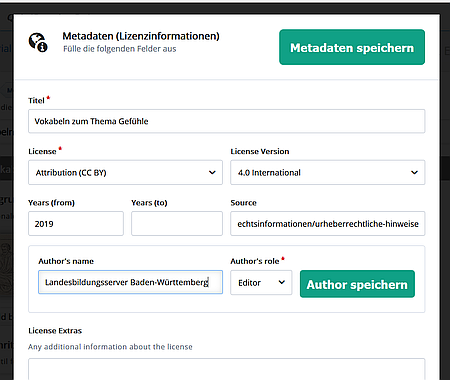Click the License Extras label
450x380 pixels.
(x=55, y=331)
